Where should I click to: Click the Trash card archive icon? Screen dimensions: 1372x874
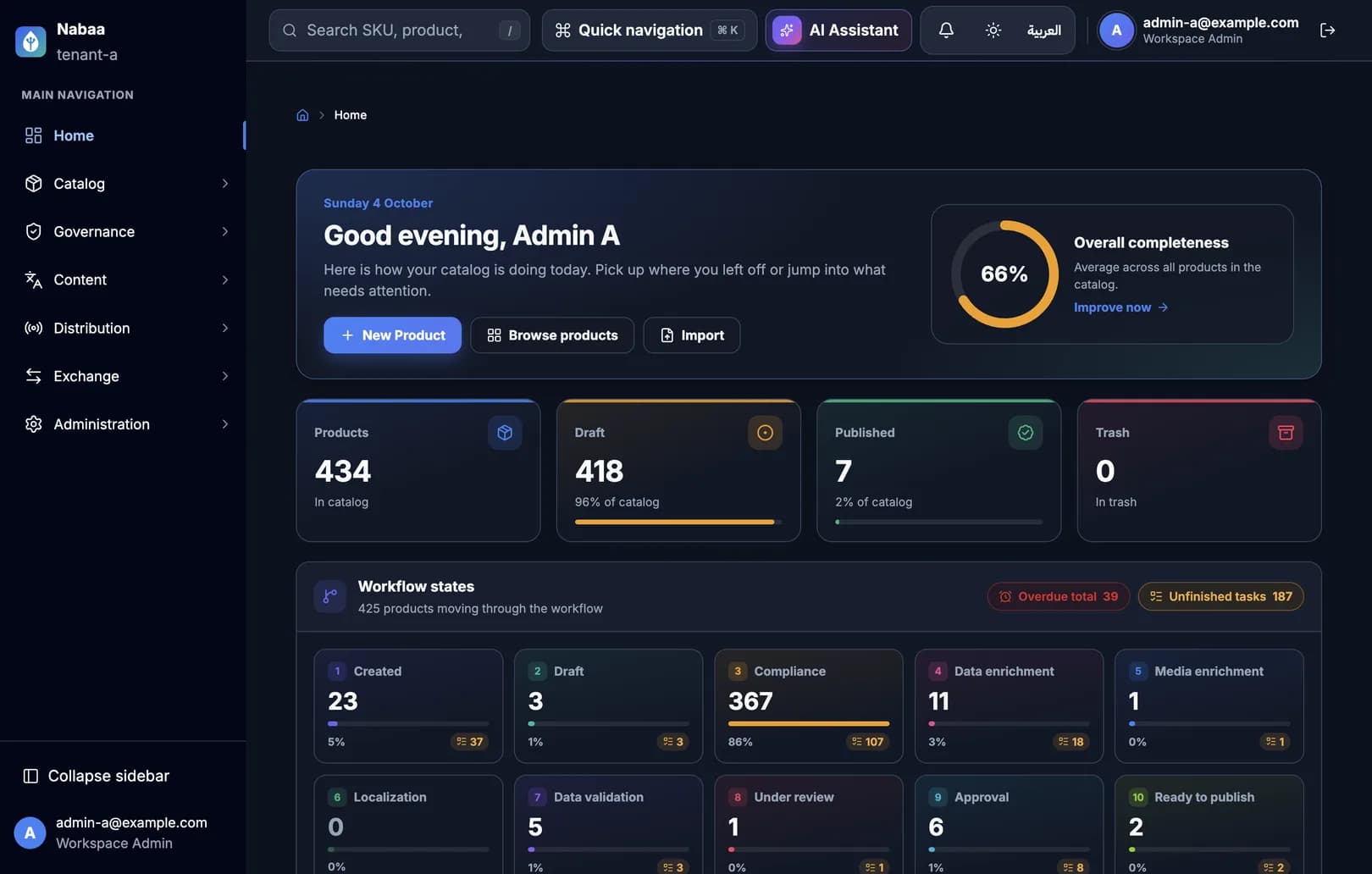tap(1286, 433)
